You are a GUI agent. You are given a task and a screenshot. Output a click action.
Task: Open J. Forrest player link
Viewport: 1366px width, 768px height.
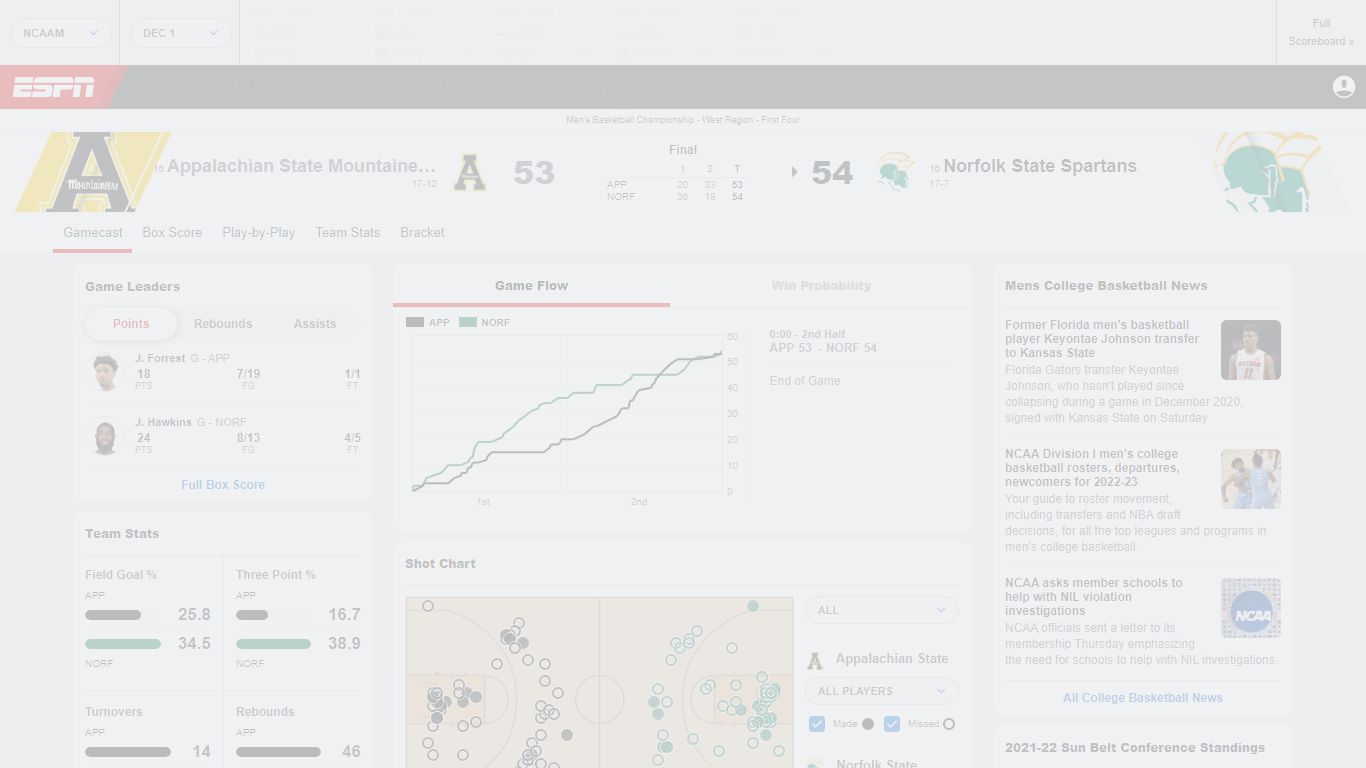click(160, 358)
